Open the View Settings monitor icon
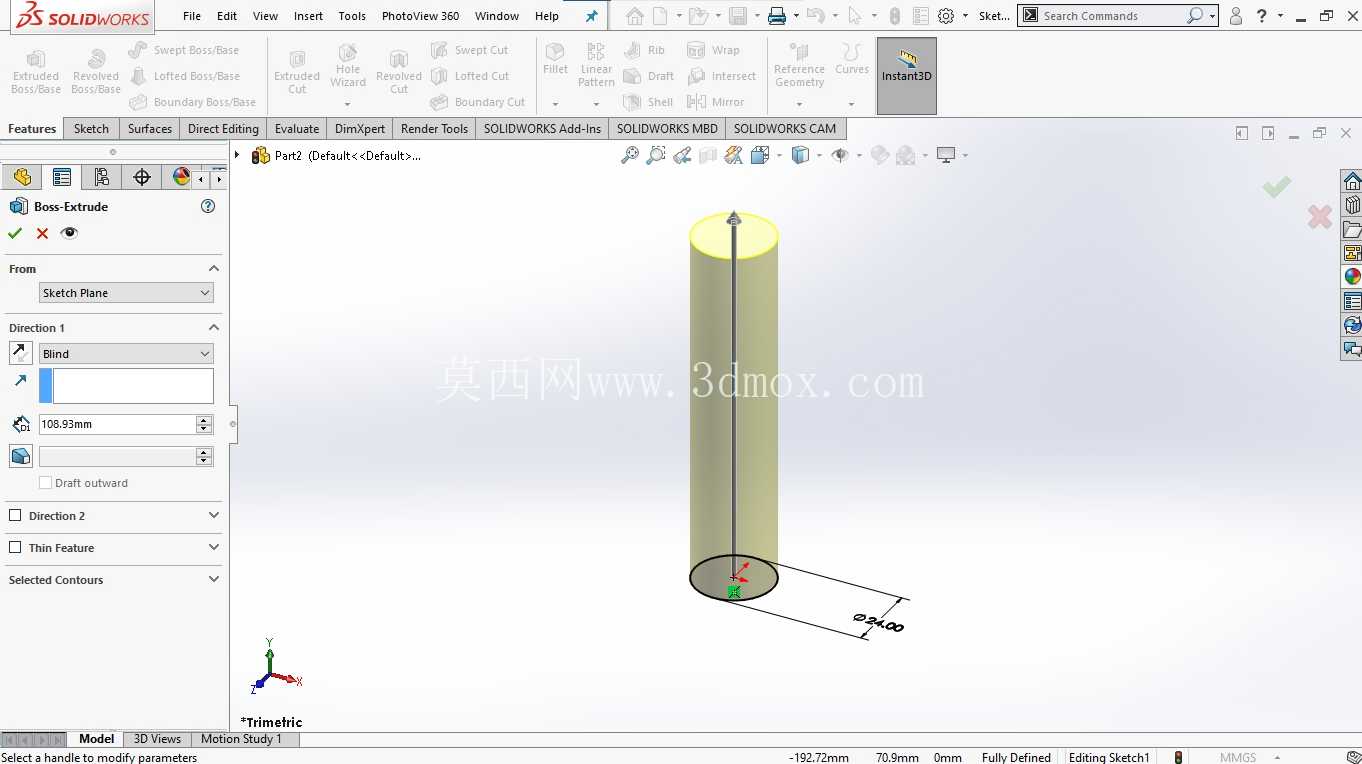The image size is (1362, 764). click(946, 155)
